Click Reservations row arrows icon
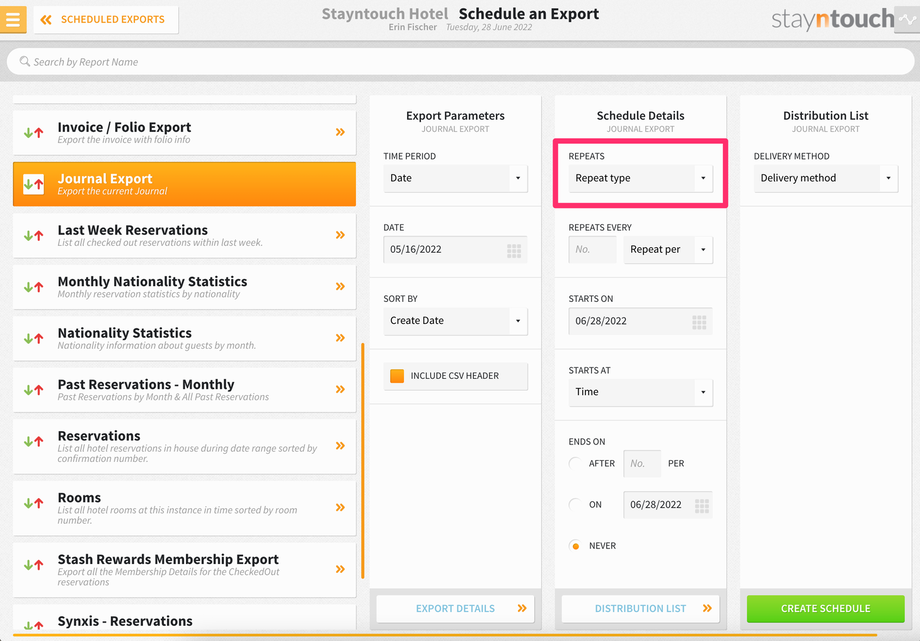 [x=33, y=441]
